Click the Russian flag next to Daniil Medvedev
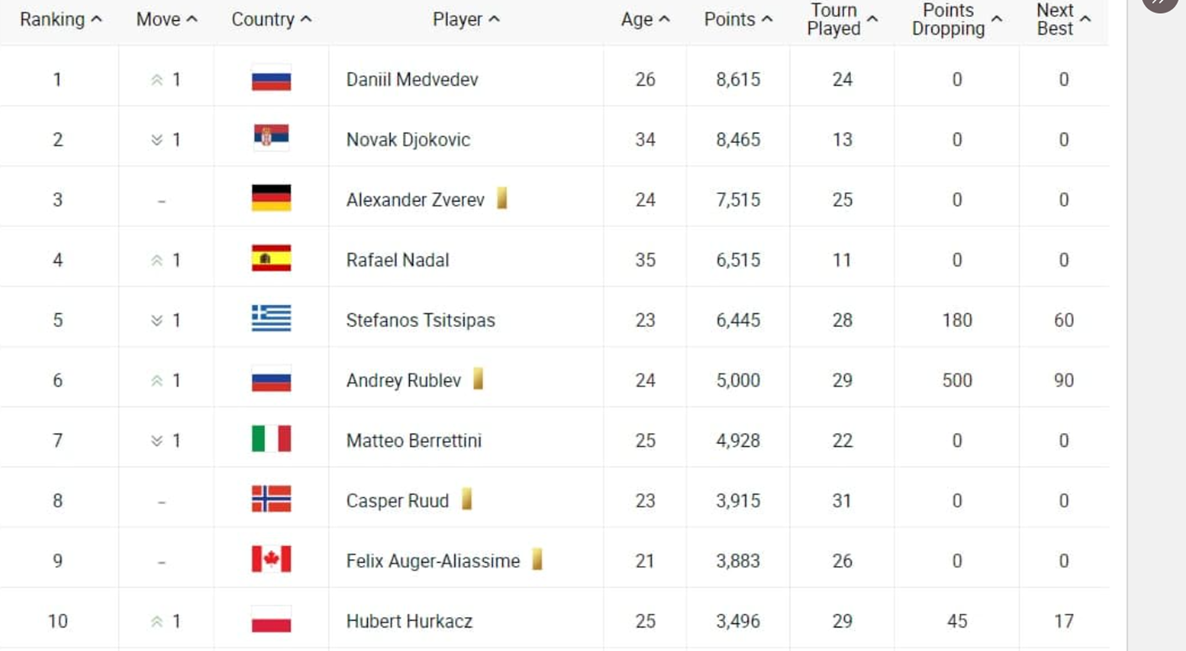1186x651 pixels. point(271,79)
